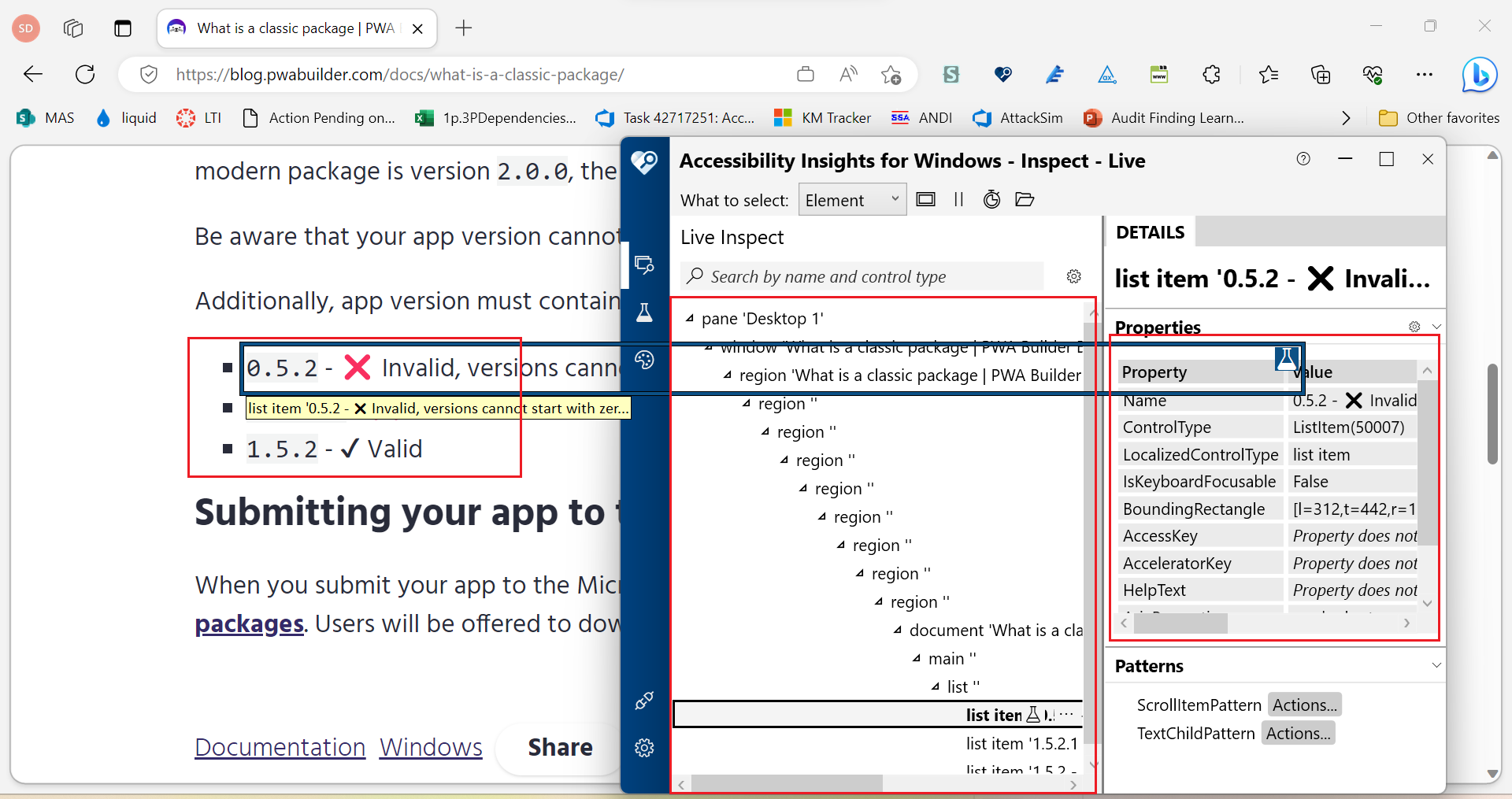The height and width of the screenshot is (799, 1512).
Task: Collapse the pane 'Desktop 1' tree node
Action: tap(687, 318)
